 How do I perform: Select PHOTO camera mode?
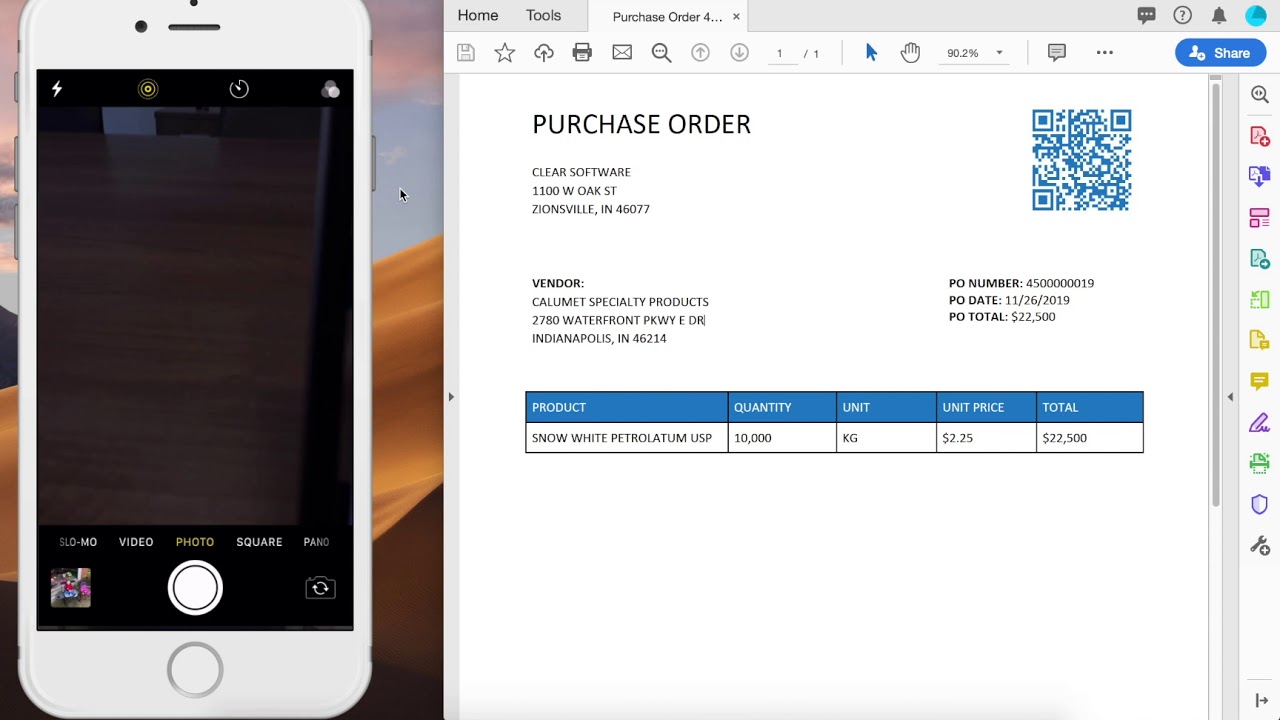pos(195,542)
